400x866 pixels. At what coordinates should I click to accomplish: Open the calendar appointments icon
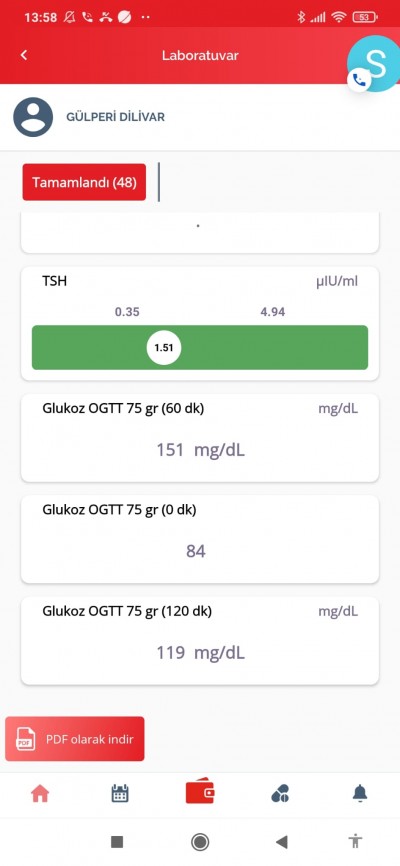120,794
